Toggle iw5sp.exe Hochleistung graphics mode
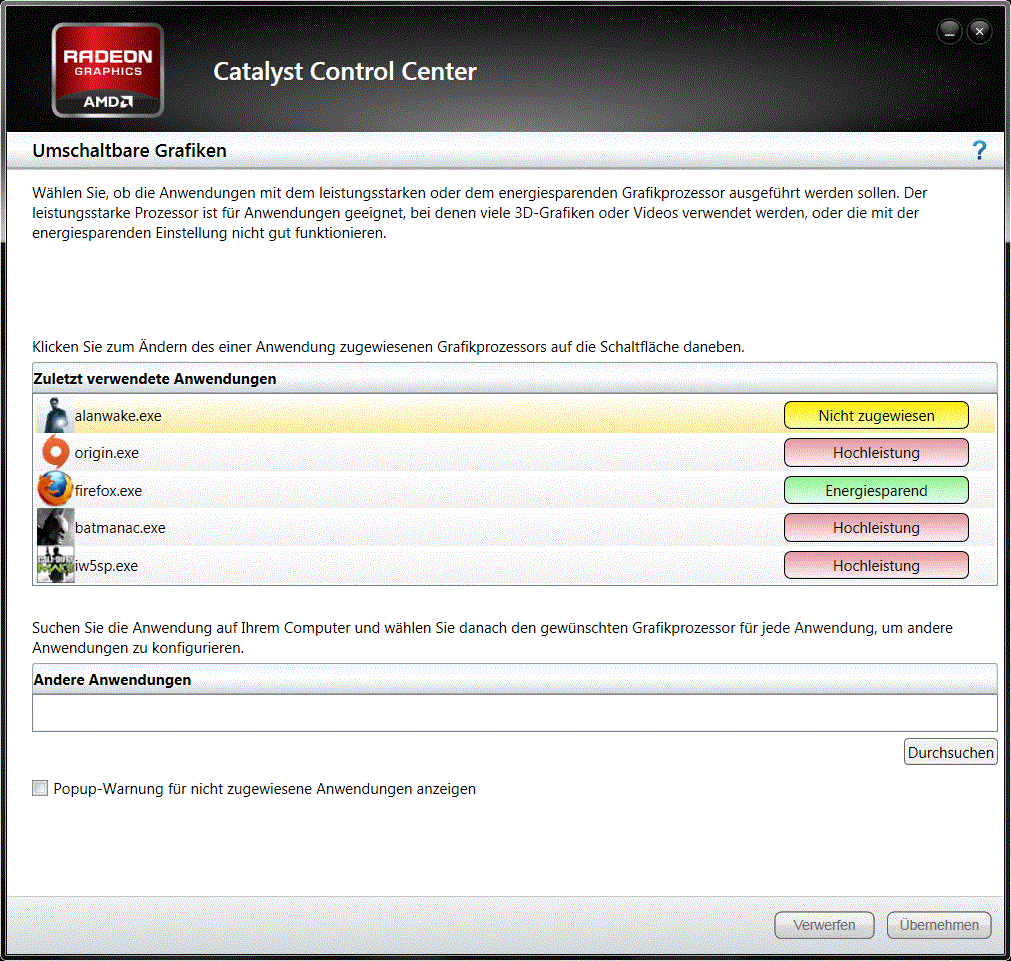 876,566
